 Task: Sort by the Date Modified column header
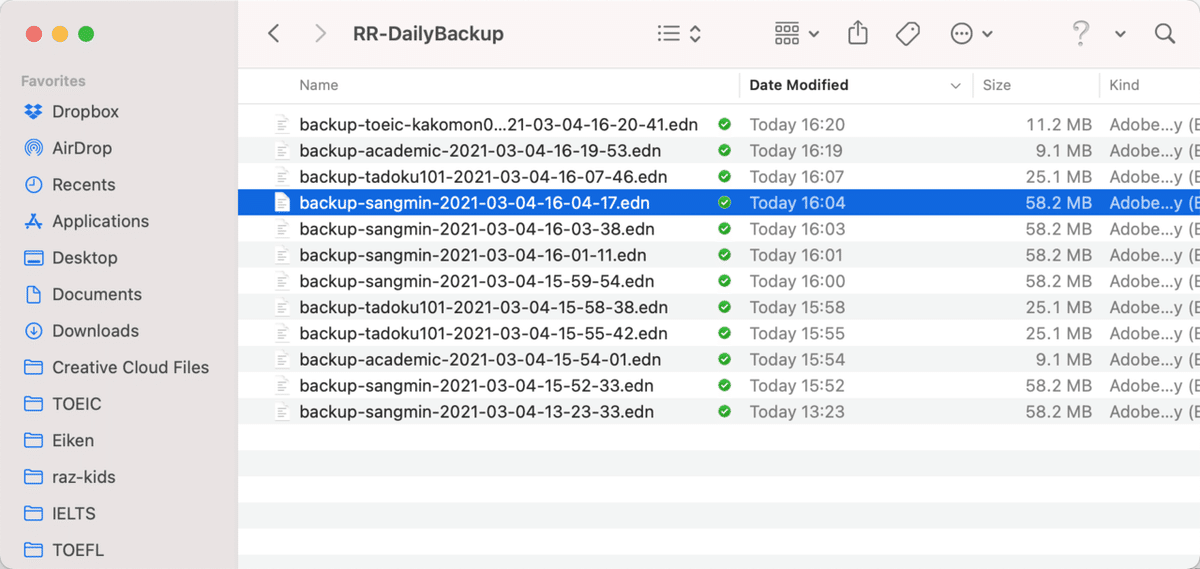799,85
